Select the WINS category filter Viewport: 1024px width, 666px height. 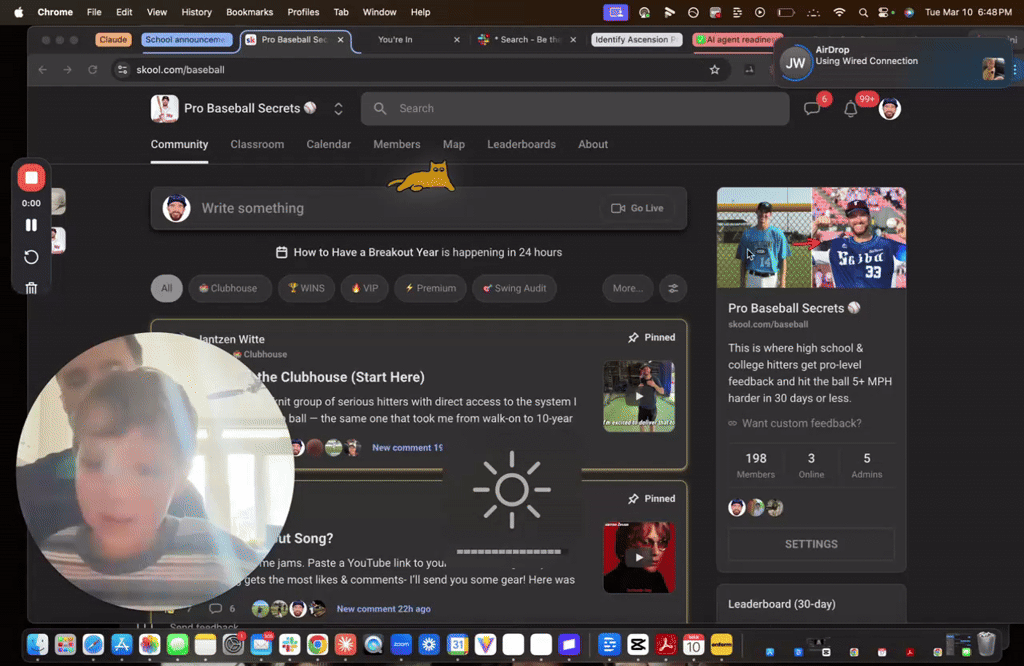coord(306,289)
